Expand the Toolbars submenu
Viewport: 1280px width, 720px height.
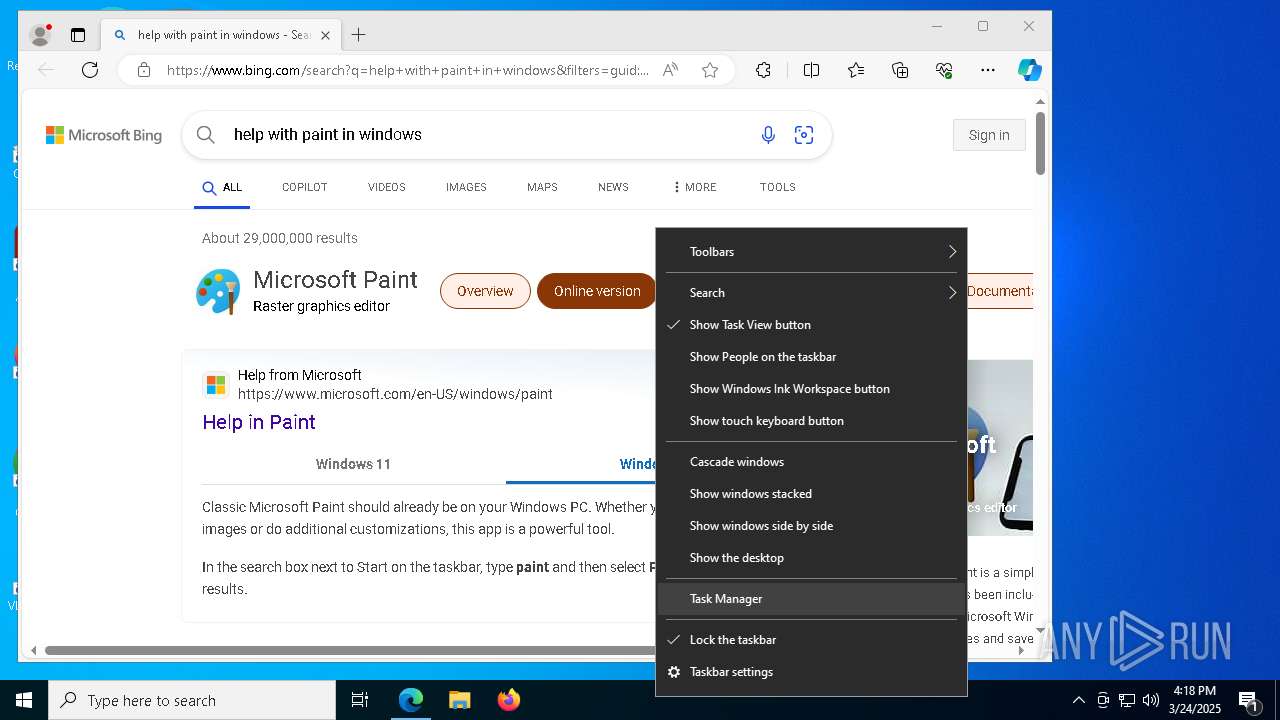click(811, 252)
